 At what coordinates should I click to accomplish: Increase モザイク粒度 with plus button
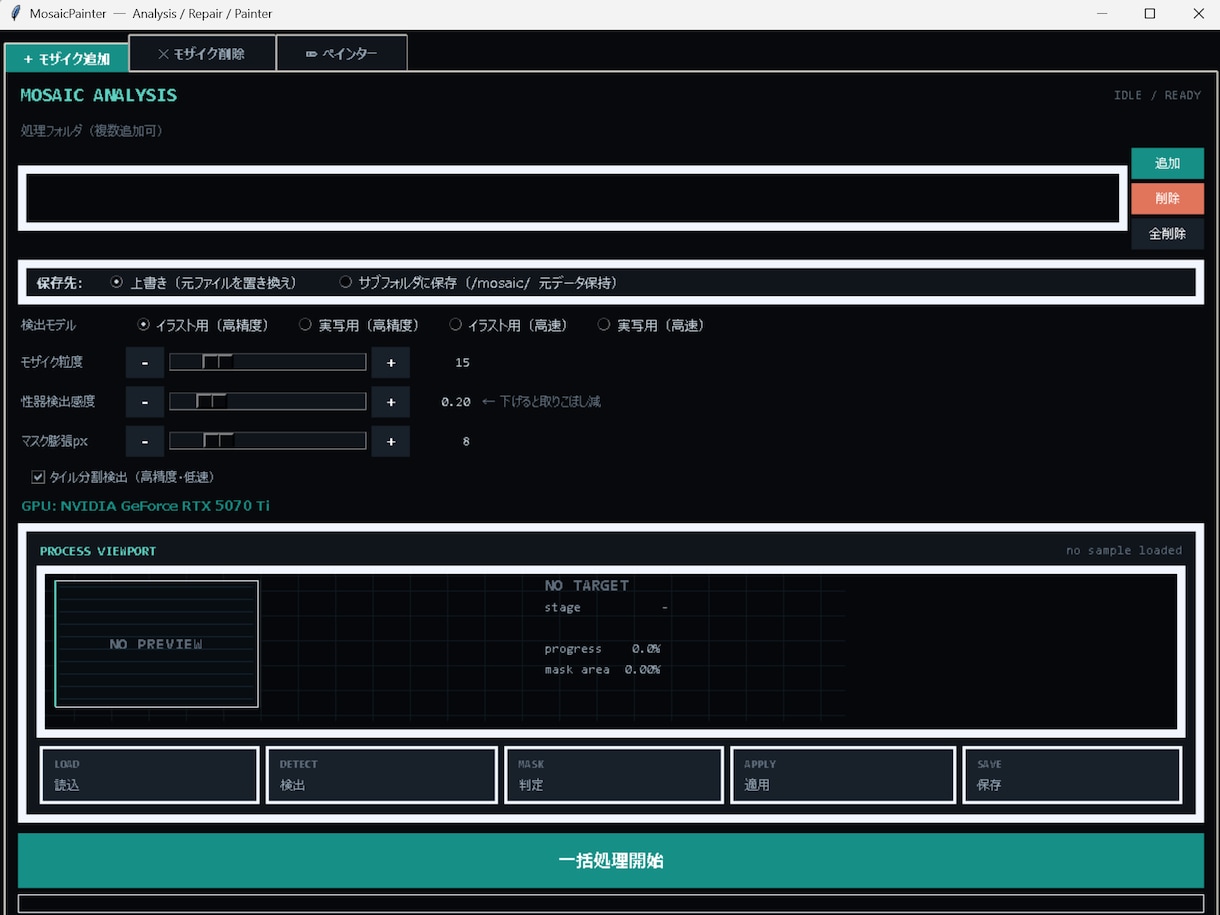391,362
